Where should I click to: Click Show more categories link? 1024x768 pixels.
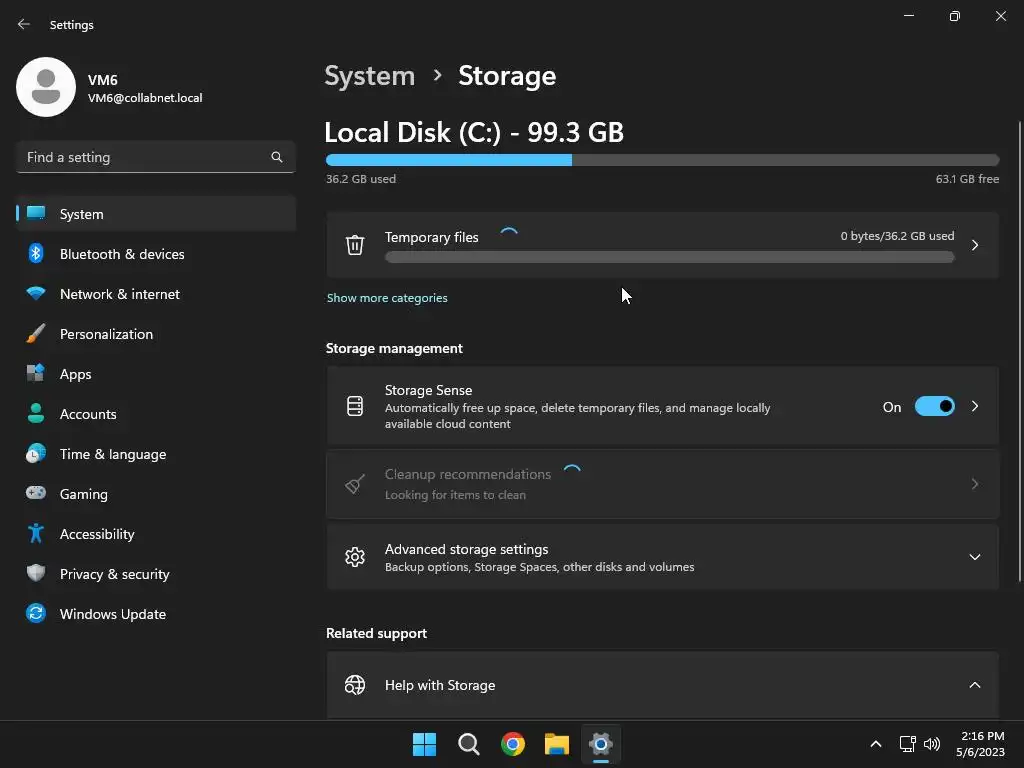click(x=387, y=298)
